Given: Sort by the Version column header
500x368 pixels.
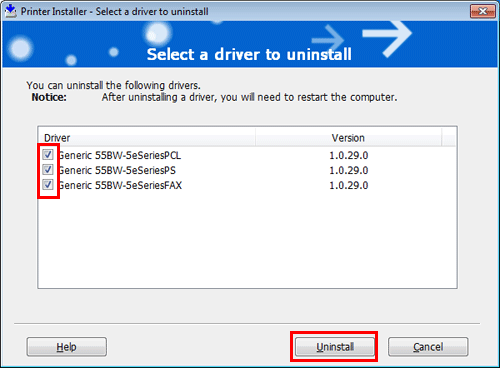Looking at the screenshot, I should [x=348, y=138].
